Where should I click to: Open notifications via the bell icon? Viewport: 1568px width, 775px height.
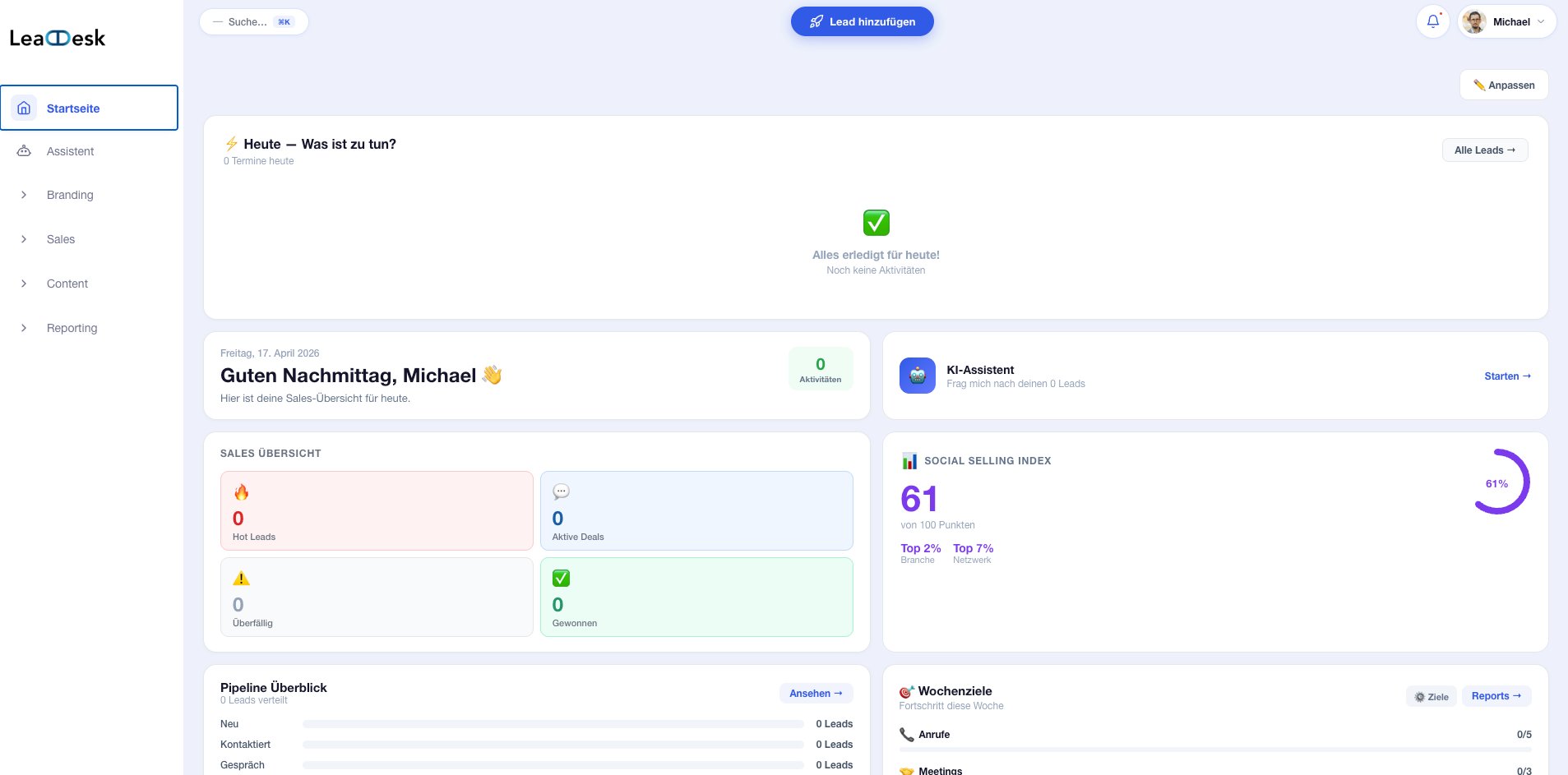(x=1433, y=21)
